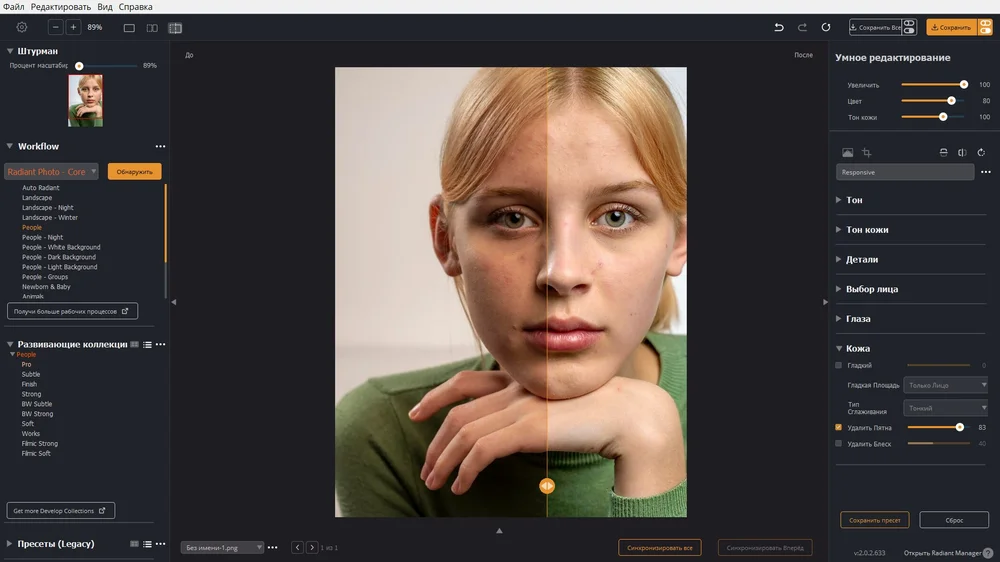Switch the develop collections to list view
The height and width of the screenshot is (562, 1000).
click(147, 344)
